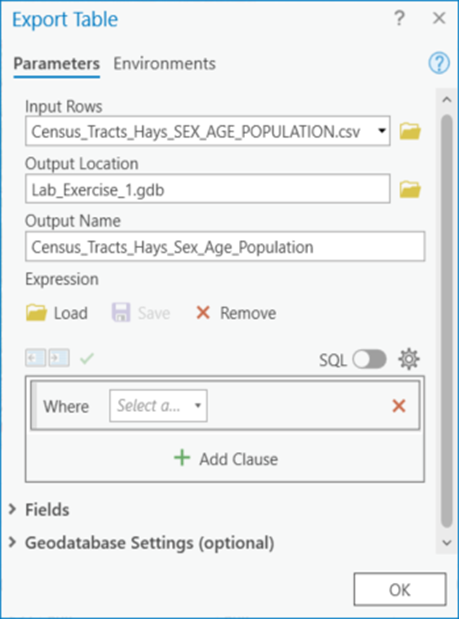Click the redo arrow in expression toolbar
The image size is (459, 619).
click(x=59, y=358)
